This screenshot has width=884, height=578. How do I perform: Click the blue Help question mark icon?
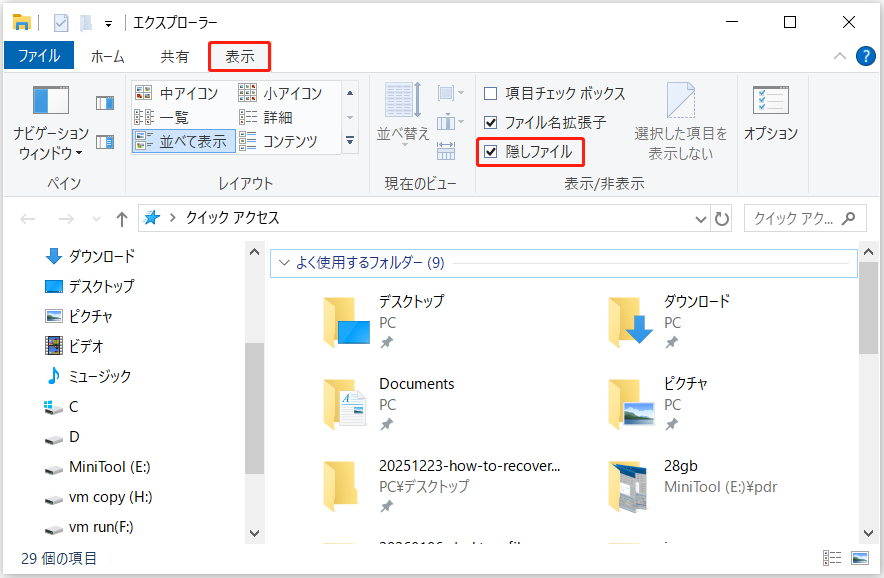pos(866,56)
